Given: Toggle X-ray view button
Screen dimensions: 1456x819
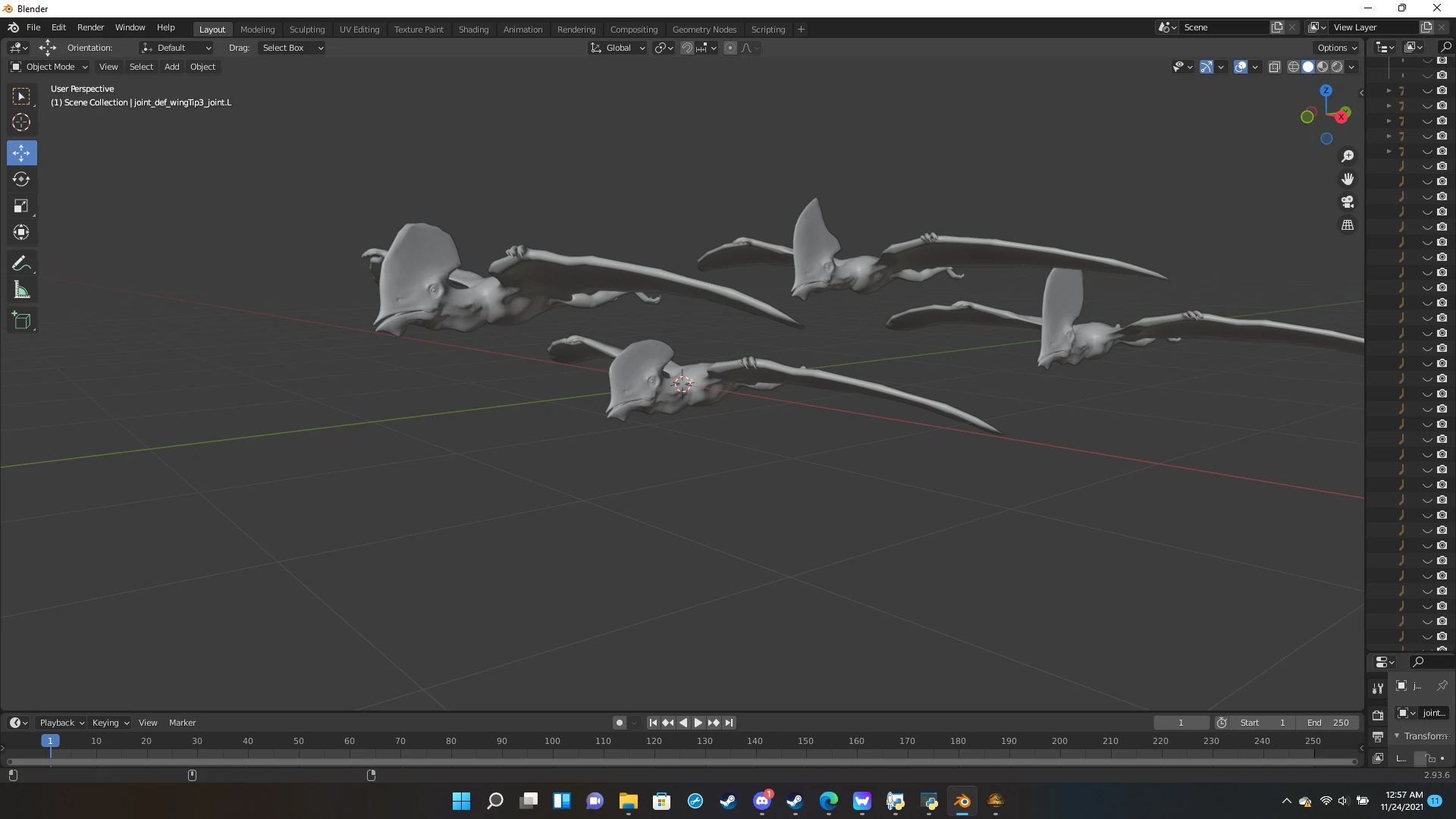Looking at the screenshot, I should [x=1275, y=67].
